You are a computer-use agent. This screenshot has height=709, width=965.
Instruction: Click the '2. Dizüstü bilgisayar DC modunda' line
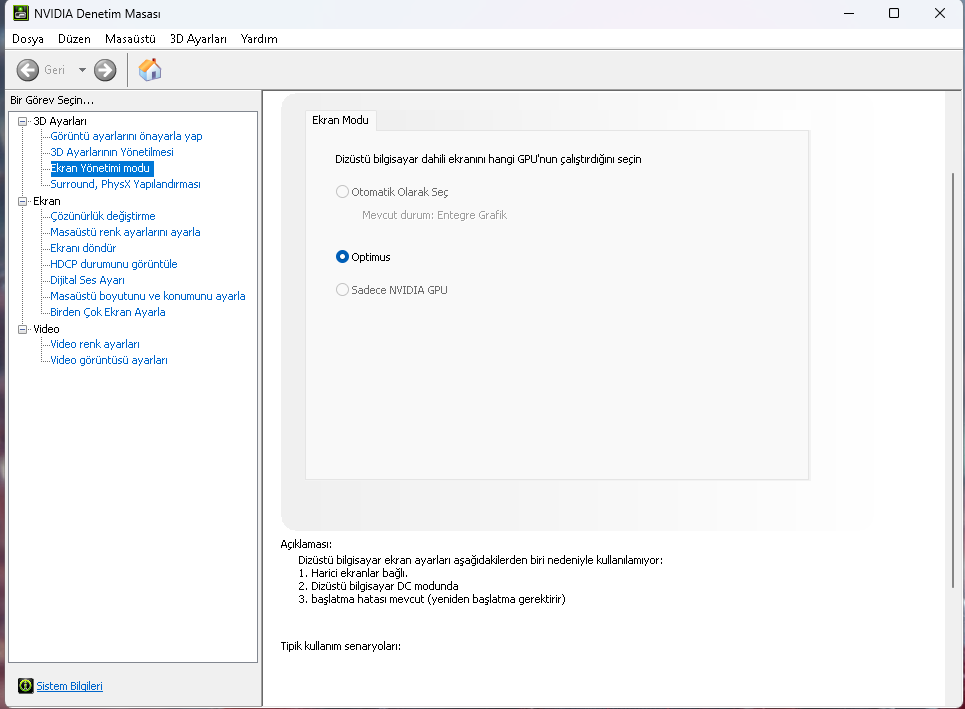coord(378,586)
